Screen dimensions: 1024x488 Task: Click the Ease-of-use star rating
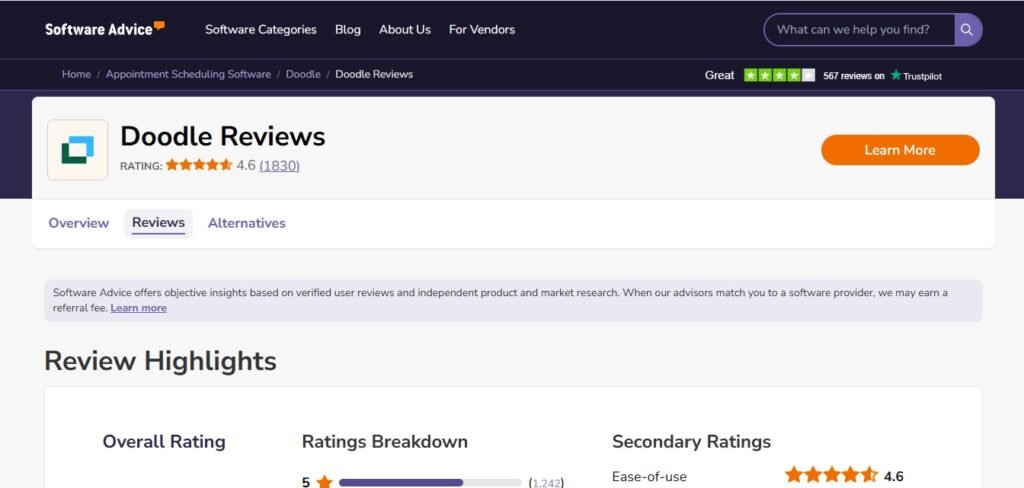tap(831, 475)
